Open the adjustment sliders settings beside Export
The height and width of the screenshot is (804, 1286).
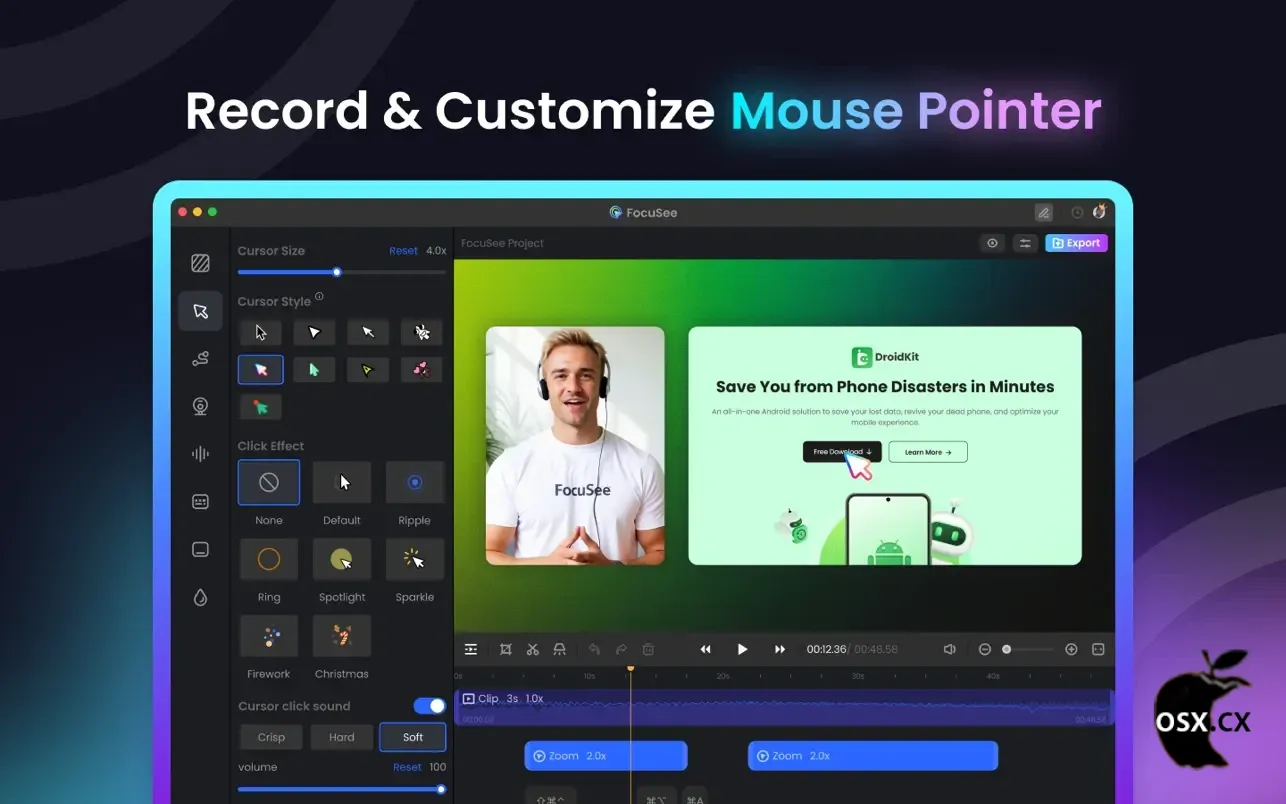point(1024,243)
